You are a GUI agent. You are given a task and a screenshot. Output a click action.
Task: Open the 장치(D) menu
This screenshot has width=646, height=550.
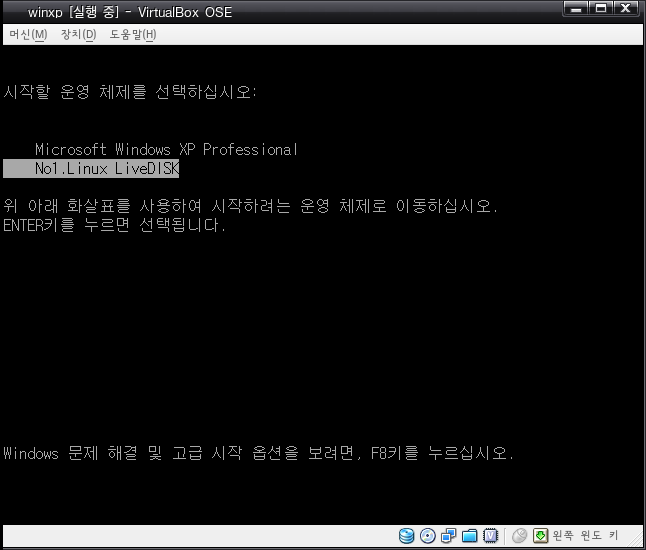[x=78, y=35]
